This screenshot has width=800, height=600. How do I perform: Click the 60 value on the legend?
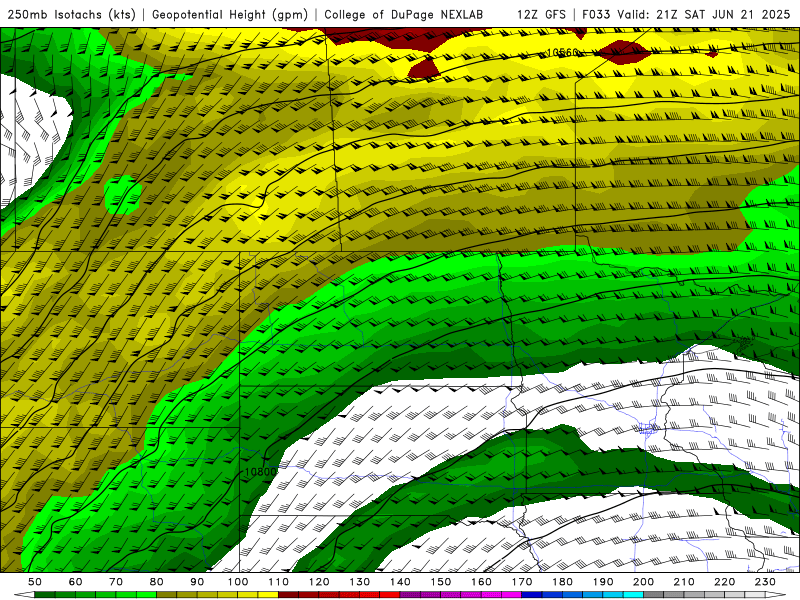tap(76, 582)
